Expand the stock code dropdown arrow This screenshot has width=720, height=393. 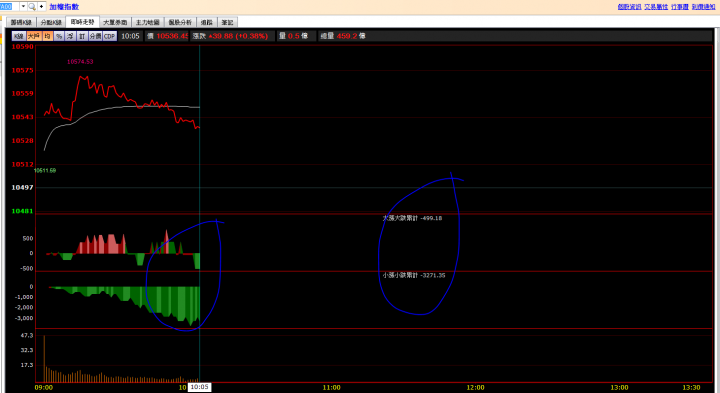pyautogui.click(x=23, y=6)
